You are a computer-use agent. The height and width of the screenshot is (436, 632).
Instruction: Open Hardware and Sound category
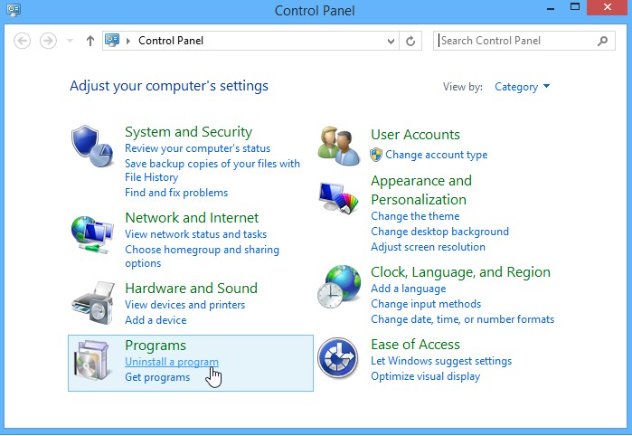[191, 288]
